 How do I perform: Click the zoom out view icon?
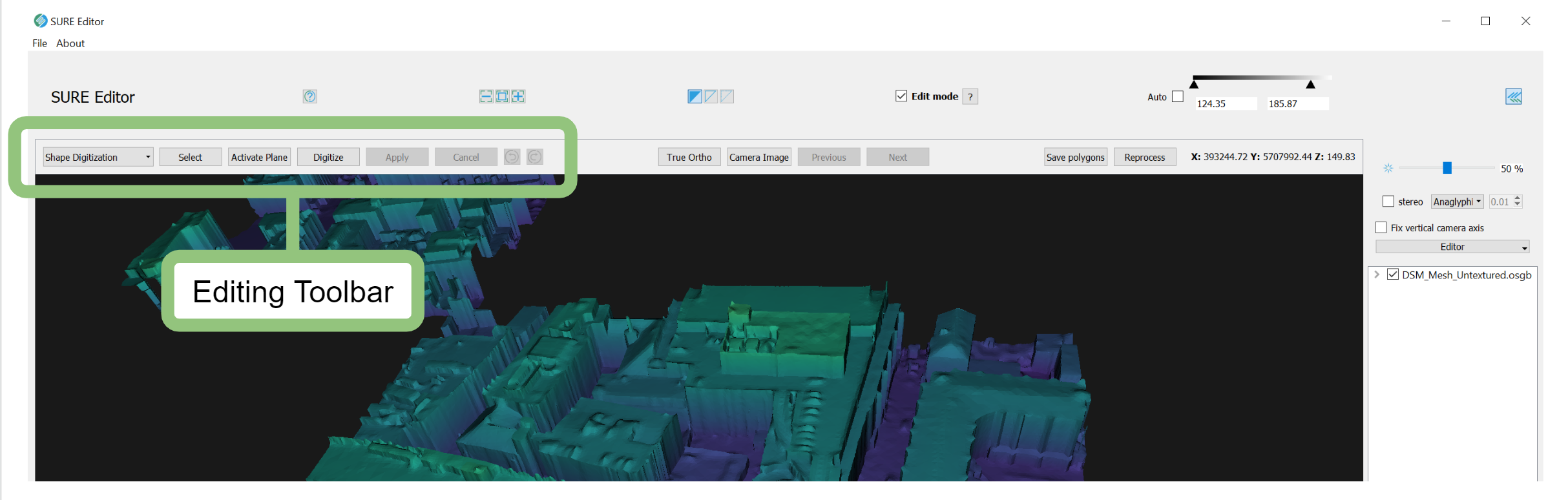[x=486, y=96]
